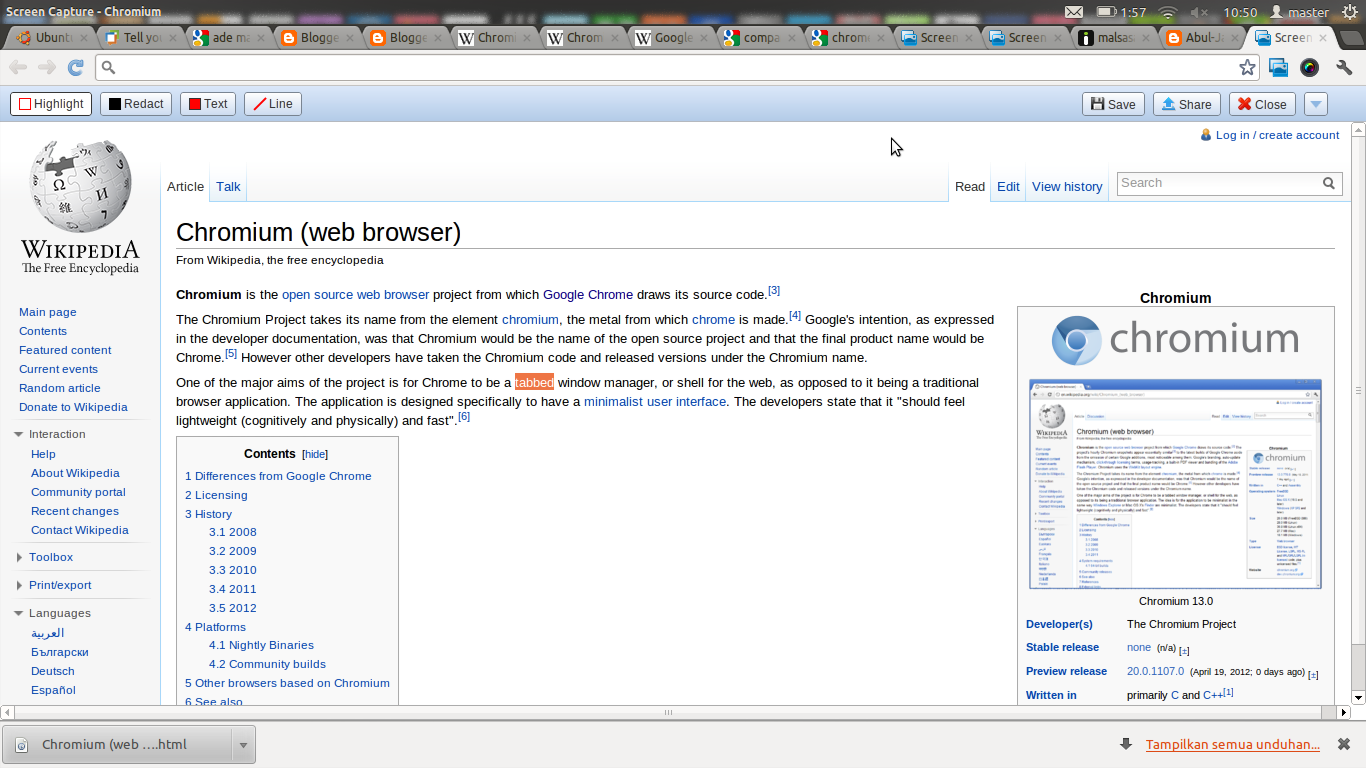Jump to contents entry 3.1 2008

point(232,532)
